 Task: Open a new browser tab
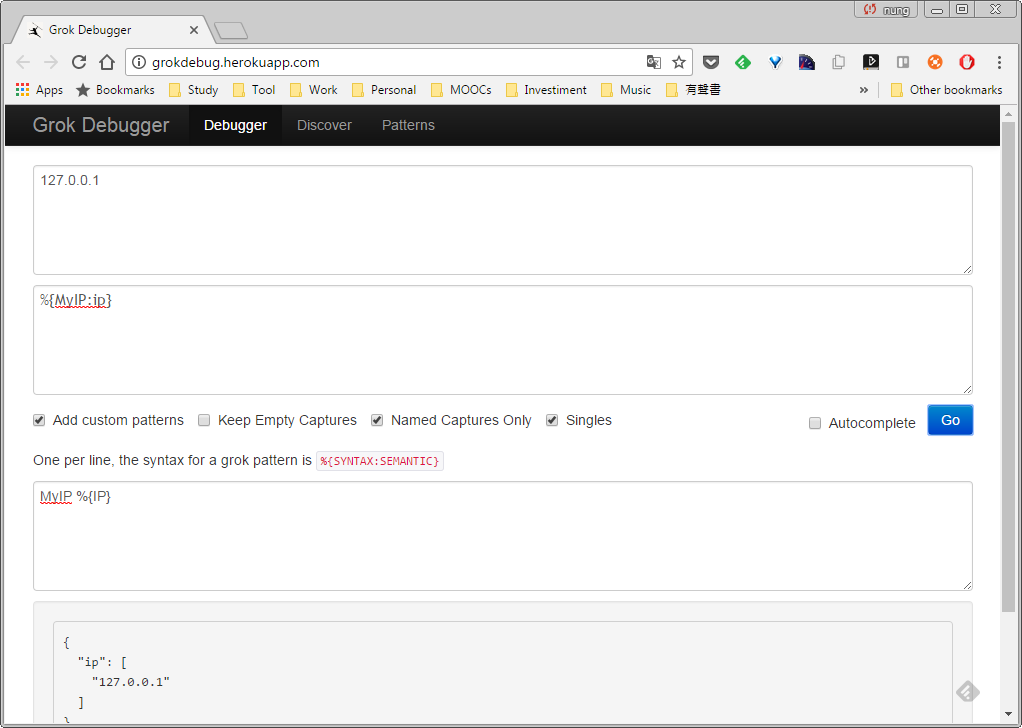coord(231,31)
